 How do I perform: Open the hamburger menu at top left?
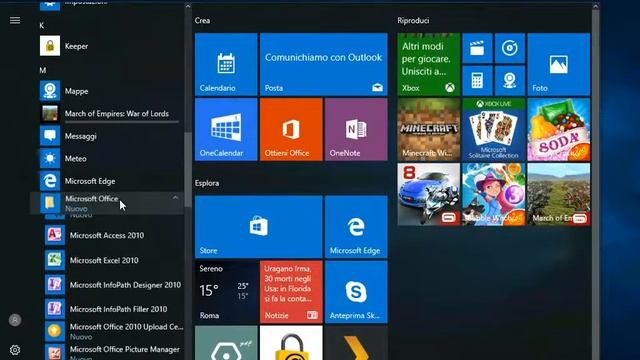[15, 20]
